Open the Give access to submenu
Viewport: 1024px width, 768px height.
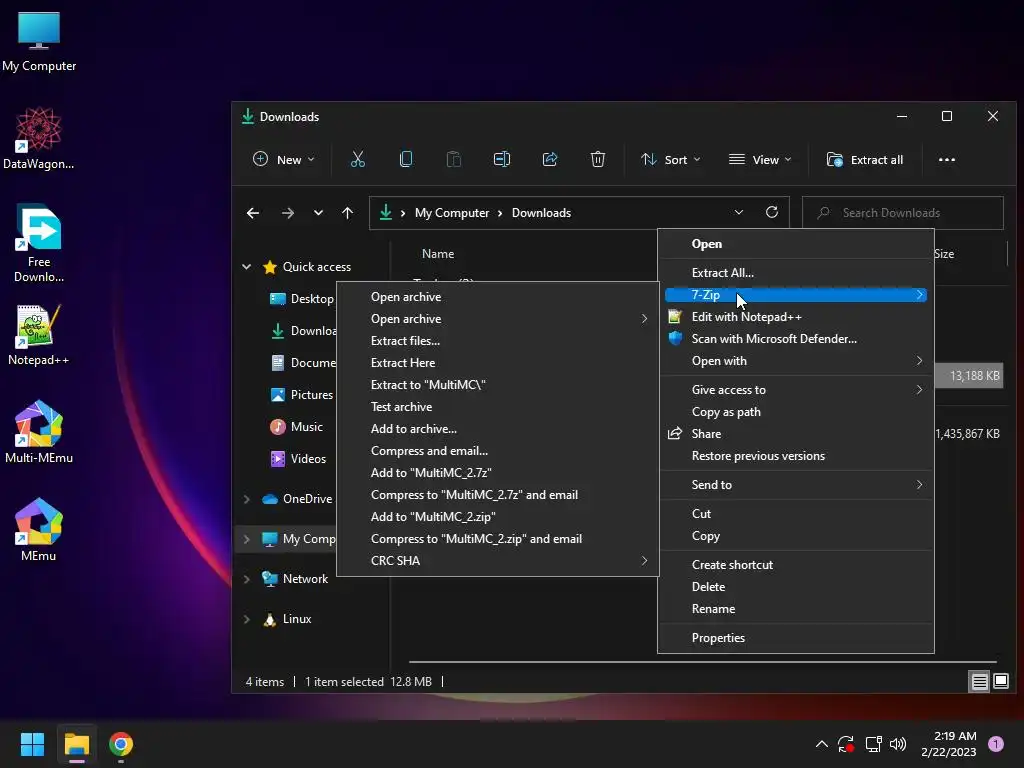[x=795, y=390]
